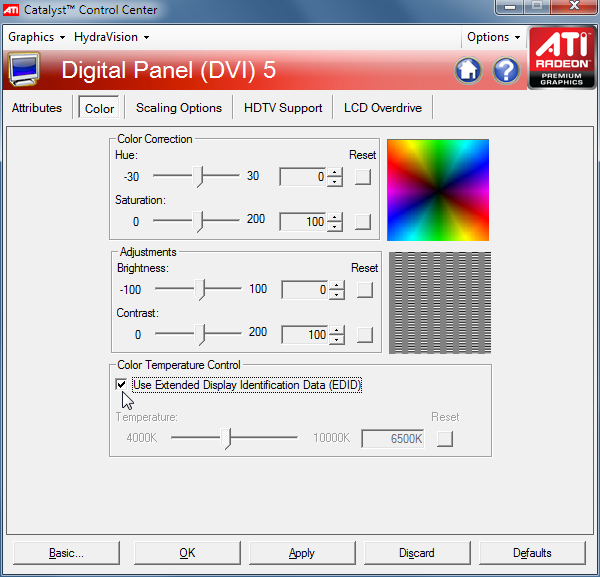
Task: Minimize the Catalyst Control Center window
Action: (x=510, y=7)
